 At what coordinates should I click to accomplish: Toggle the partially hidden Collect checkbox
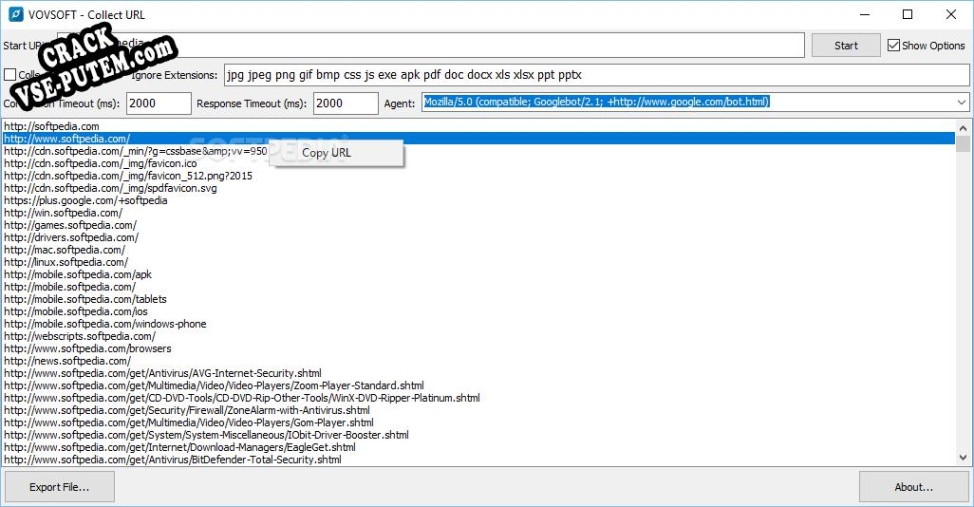point(10,75)
